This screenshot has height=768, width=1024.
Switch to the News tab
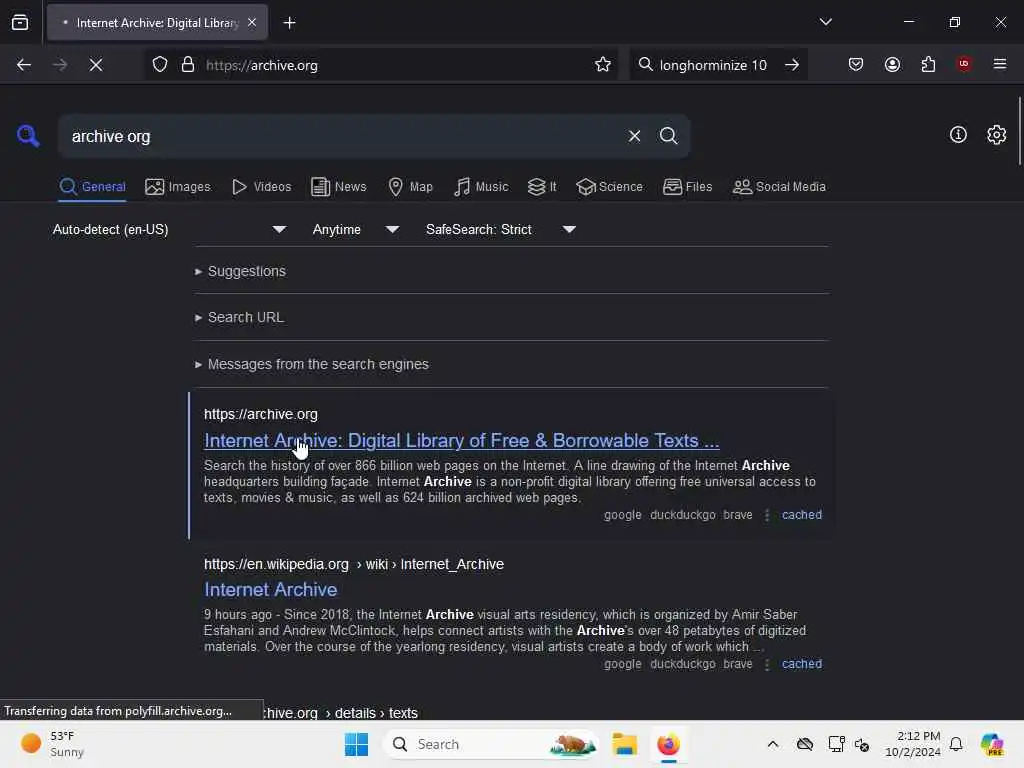339,187
